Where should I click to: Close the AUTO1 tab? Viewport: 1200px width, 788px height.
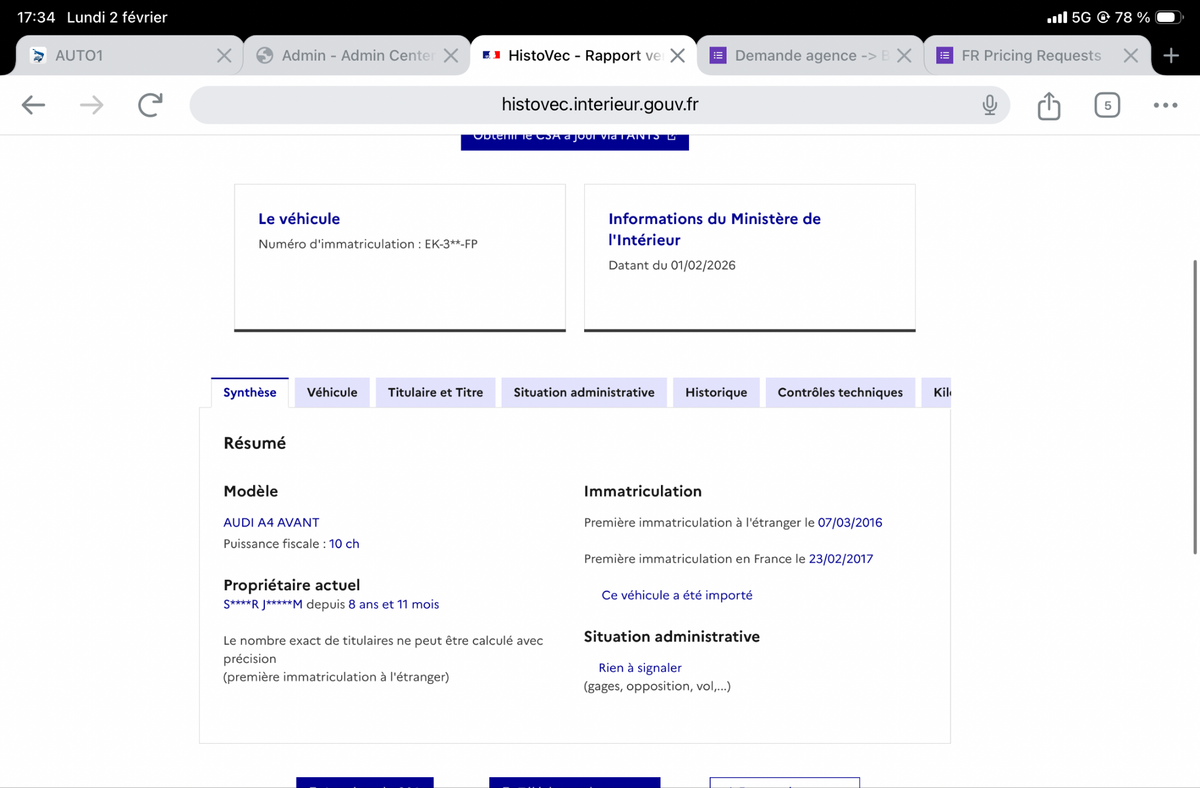224,56
